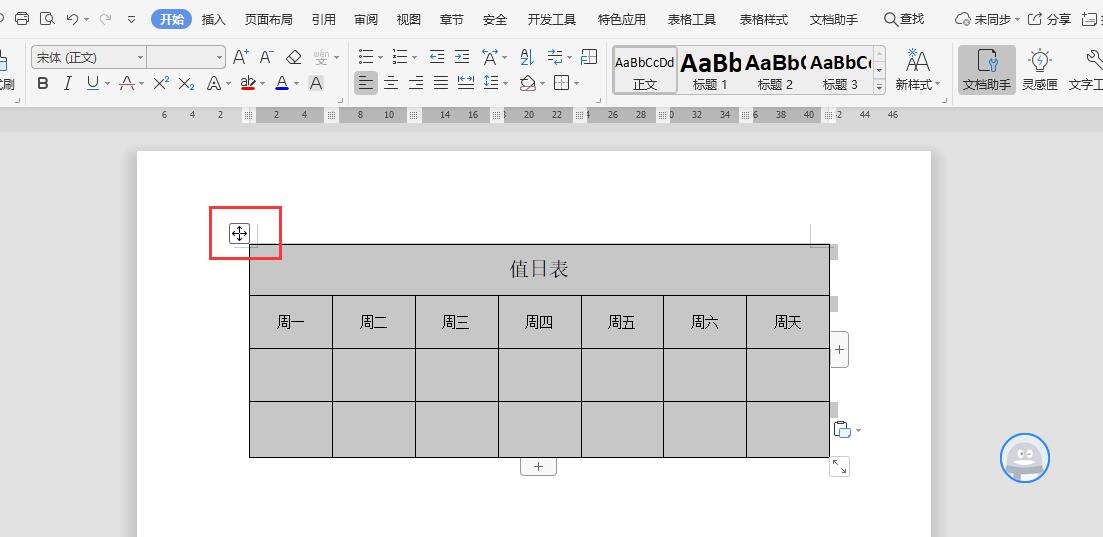
Task: Apply the 标题 1 style
Action: [x=710, y=70]
